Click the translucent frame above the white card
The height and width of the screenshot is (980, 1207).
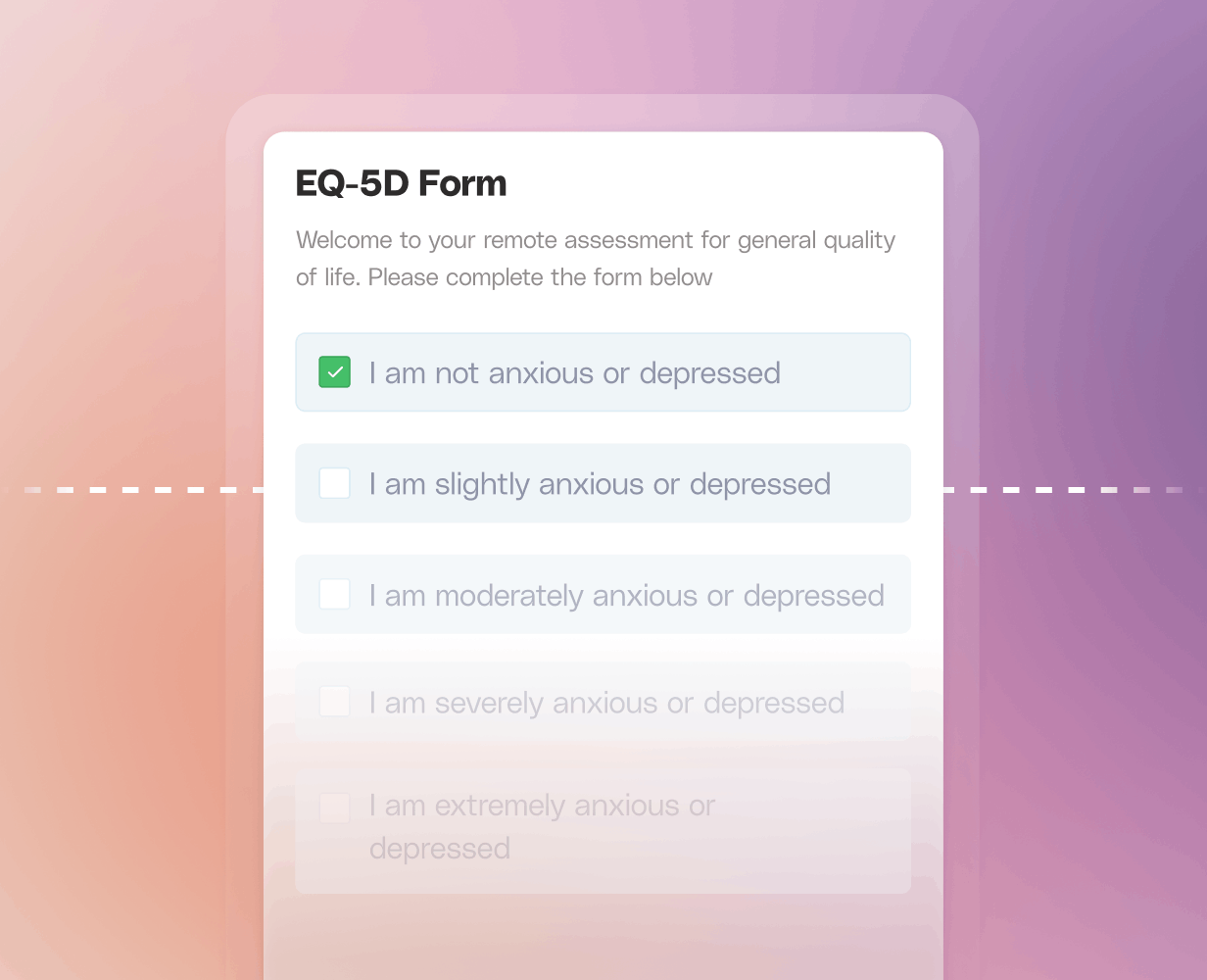[603, 113]
